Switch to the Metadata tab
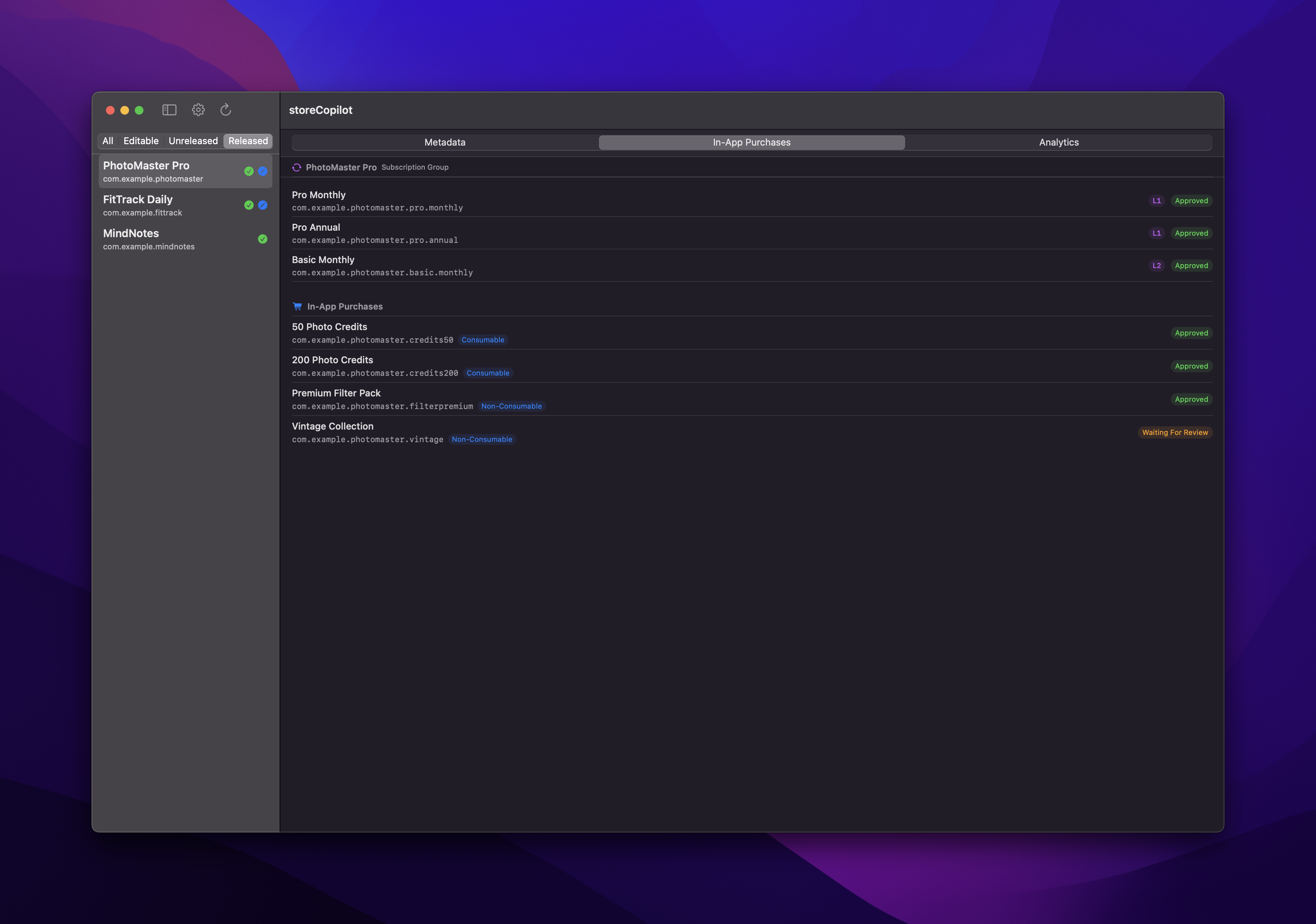Image resolution: width=1316 pixels, height=924 pixels. [x=445, y=142]
